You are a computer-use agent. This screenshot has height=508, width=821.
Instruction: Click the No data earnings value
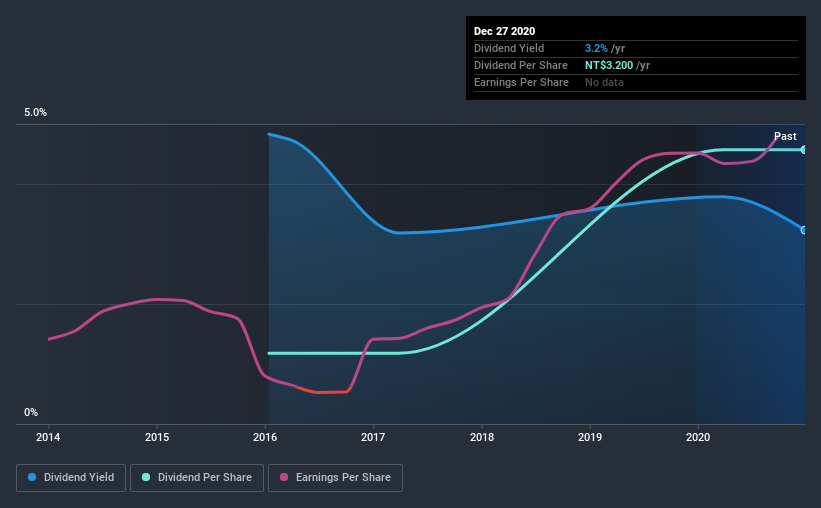pos(604,82)
